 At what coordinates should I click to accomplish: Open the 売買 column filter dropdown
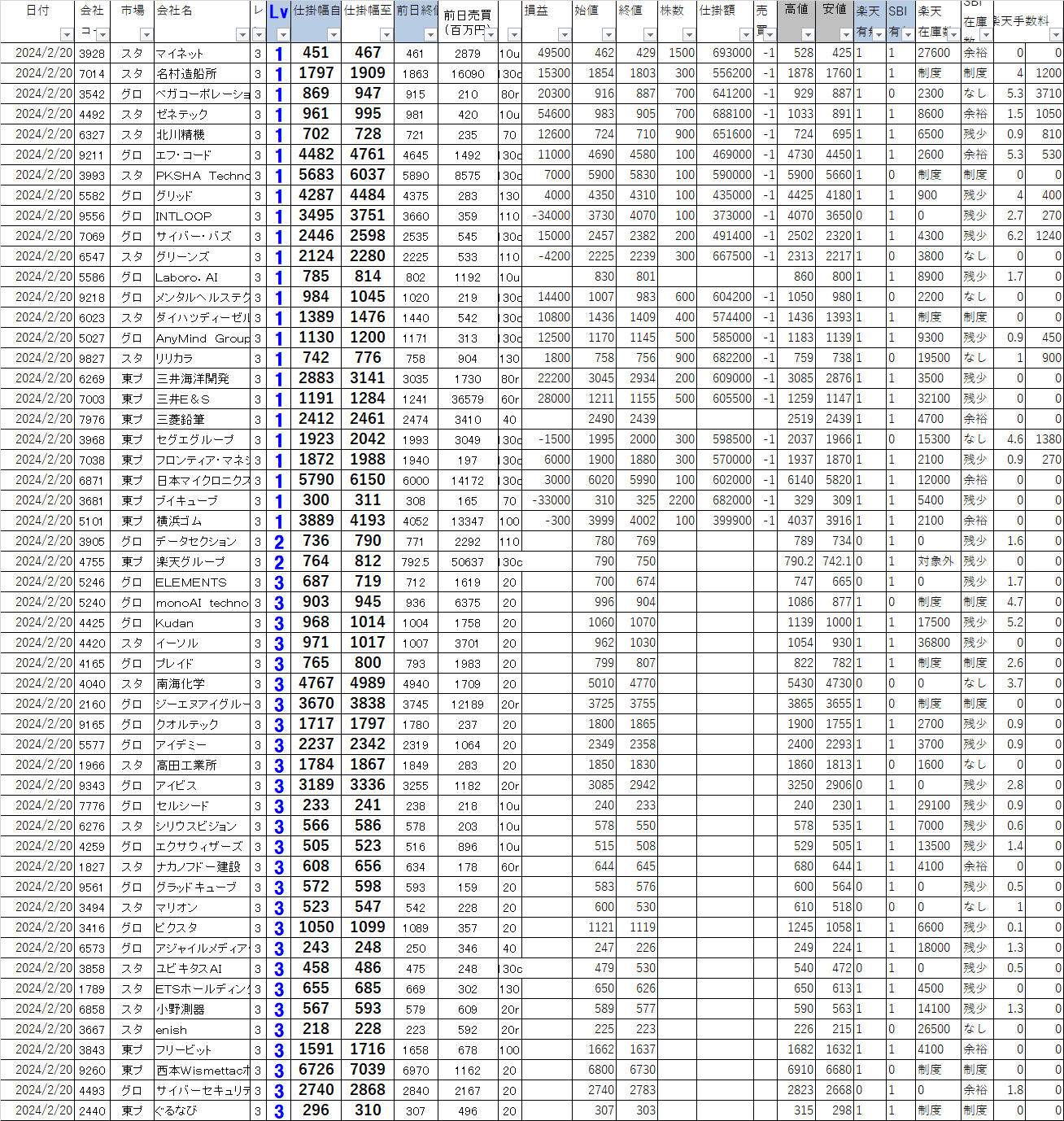tap(770, 34)
